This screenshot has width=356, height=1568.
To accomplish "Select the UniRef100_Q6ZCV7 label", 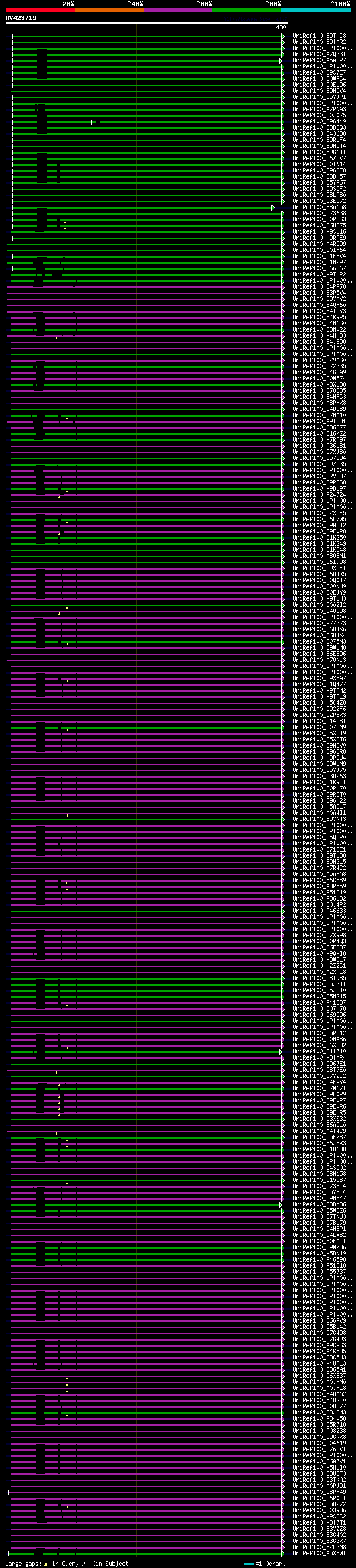I will coord(319,159).
